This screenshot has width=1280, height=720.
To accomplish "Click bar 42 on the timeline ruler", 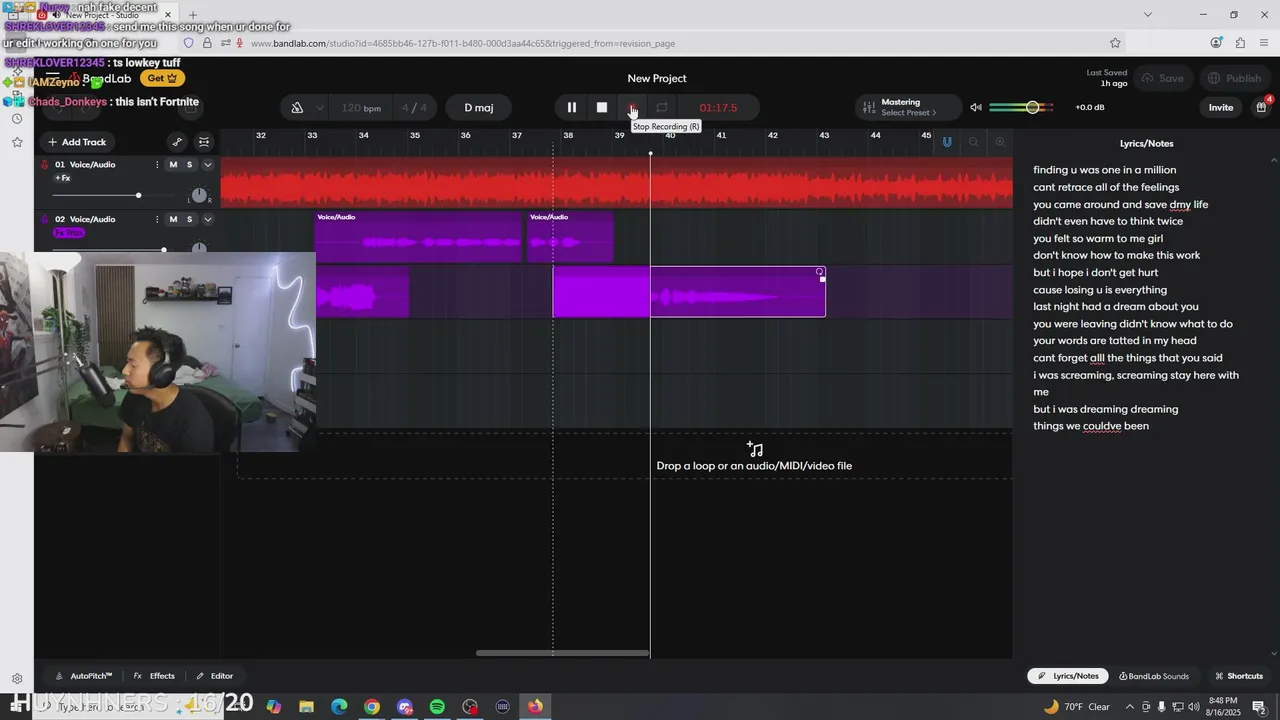I will click(773, 135).
